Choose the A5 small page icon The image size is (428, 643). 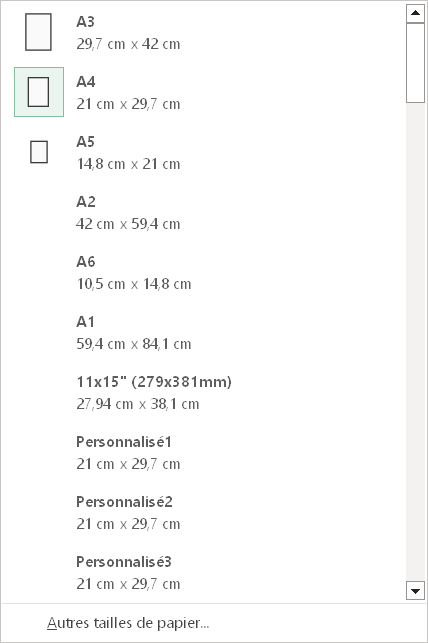click(x=39, y=152)
